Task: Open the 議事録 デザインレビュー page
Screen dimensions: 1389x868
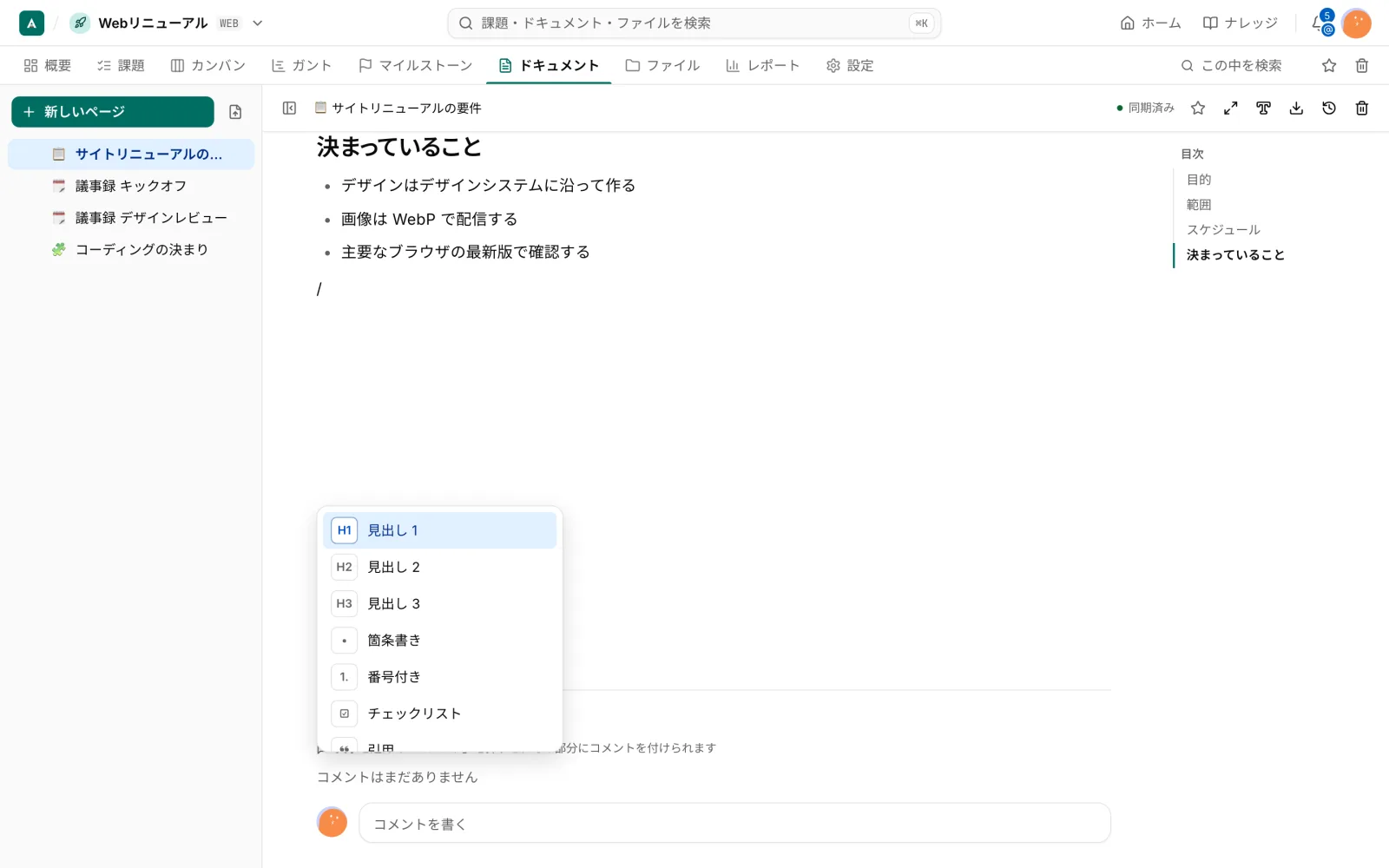Action: [131, 218]
